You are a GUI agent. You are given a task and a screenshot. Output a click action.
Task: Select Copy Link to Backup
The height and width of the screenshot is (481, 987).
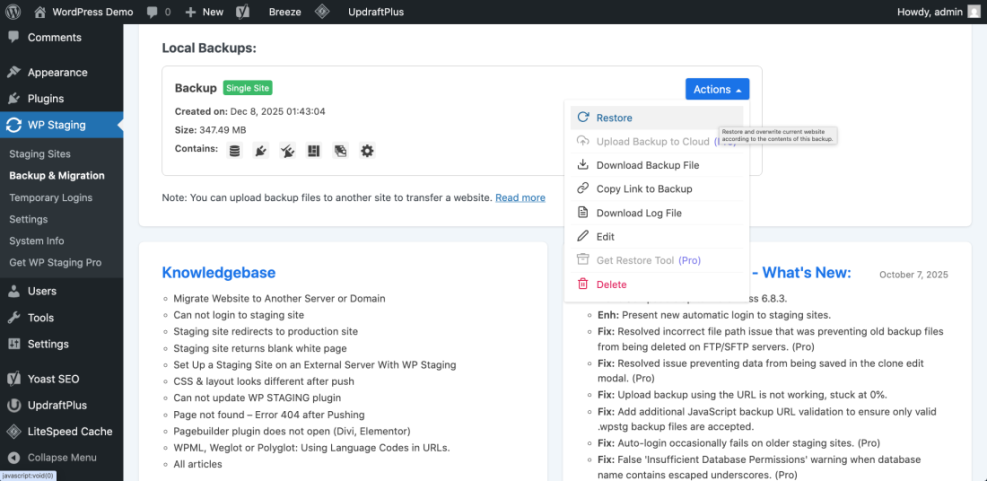657,189
